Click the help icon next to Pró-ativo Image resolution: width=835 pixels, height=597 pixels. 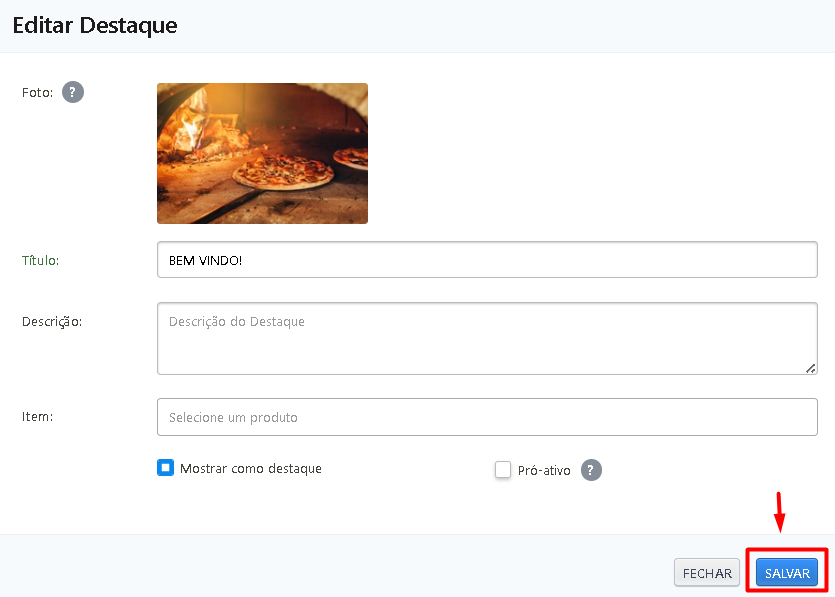592,470
